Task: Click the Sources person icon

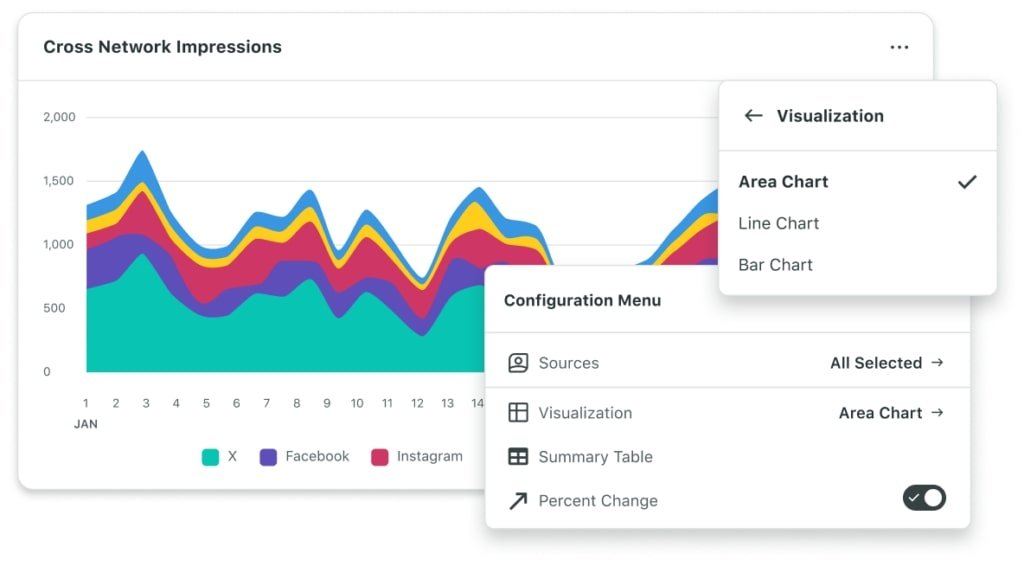Action: 518,363
